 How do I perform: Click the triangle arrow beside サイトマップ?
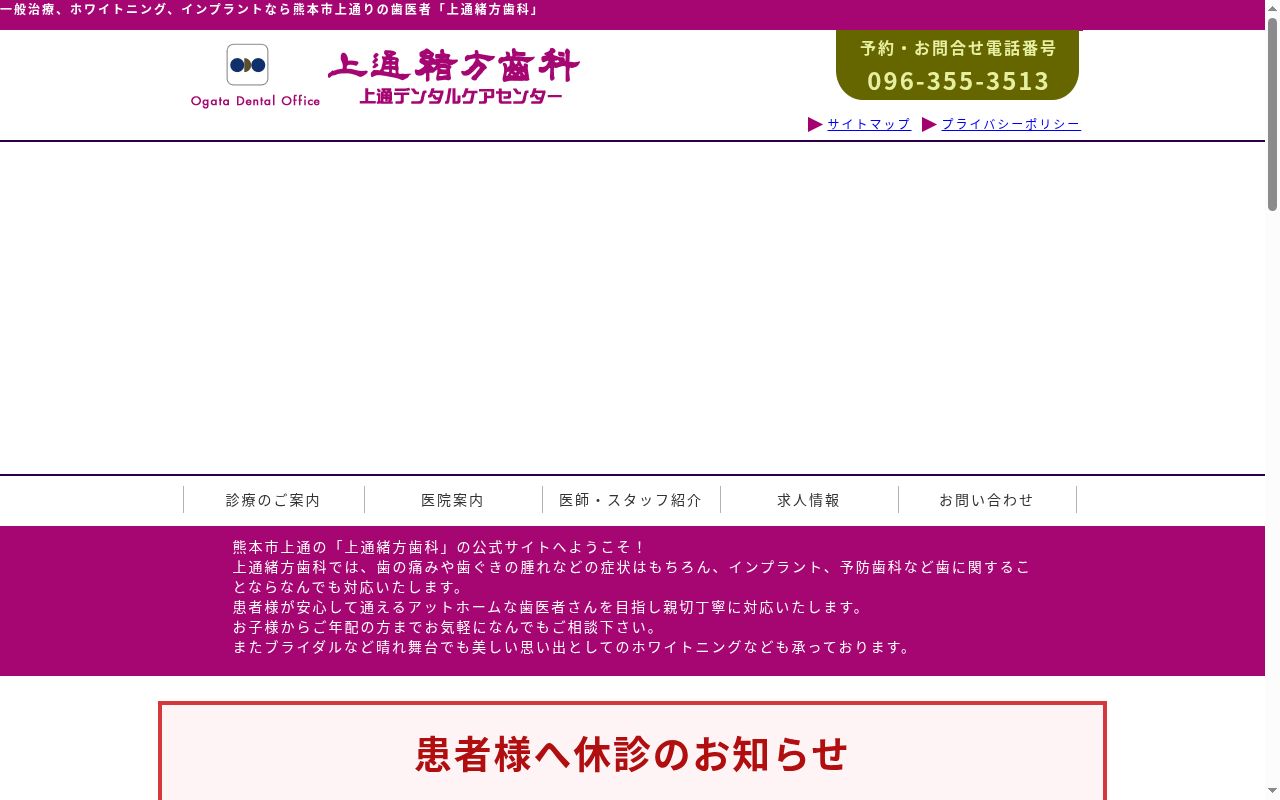tap(815, 124)
